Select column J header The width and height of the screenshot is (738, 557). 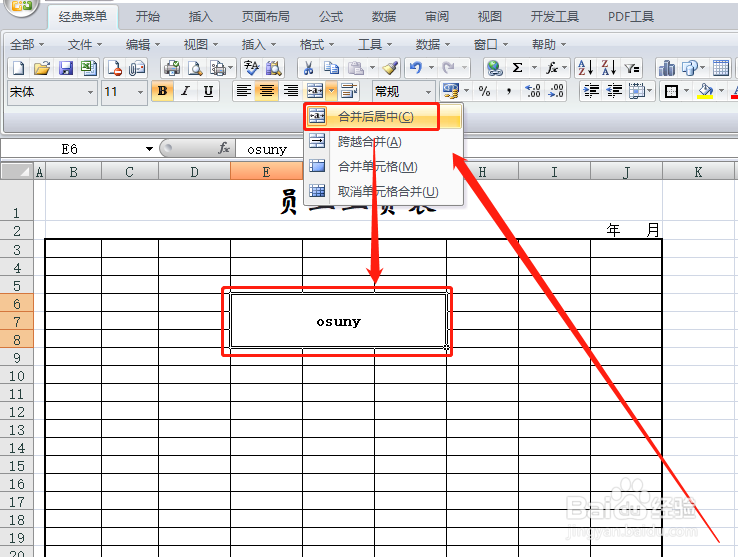click(x=626, y=172)
